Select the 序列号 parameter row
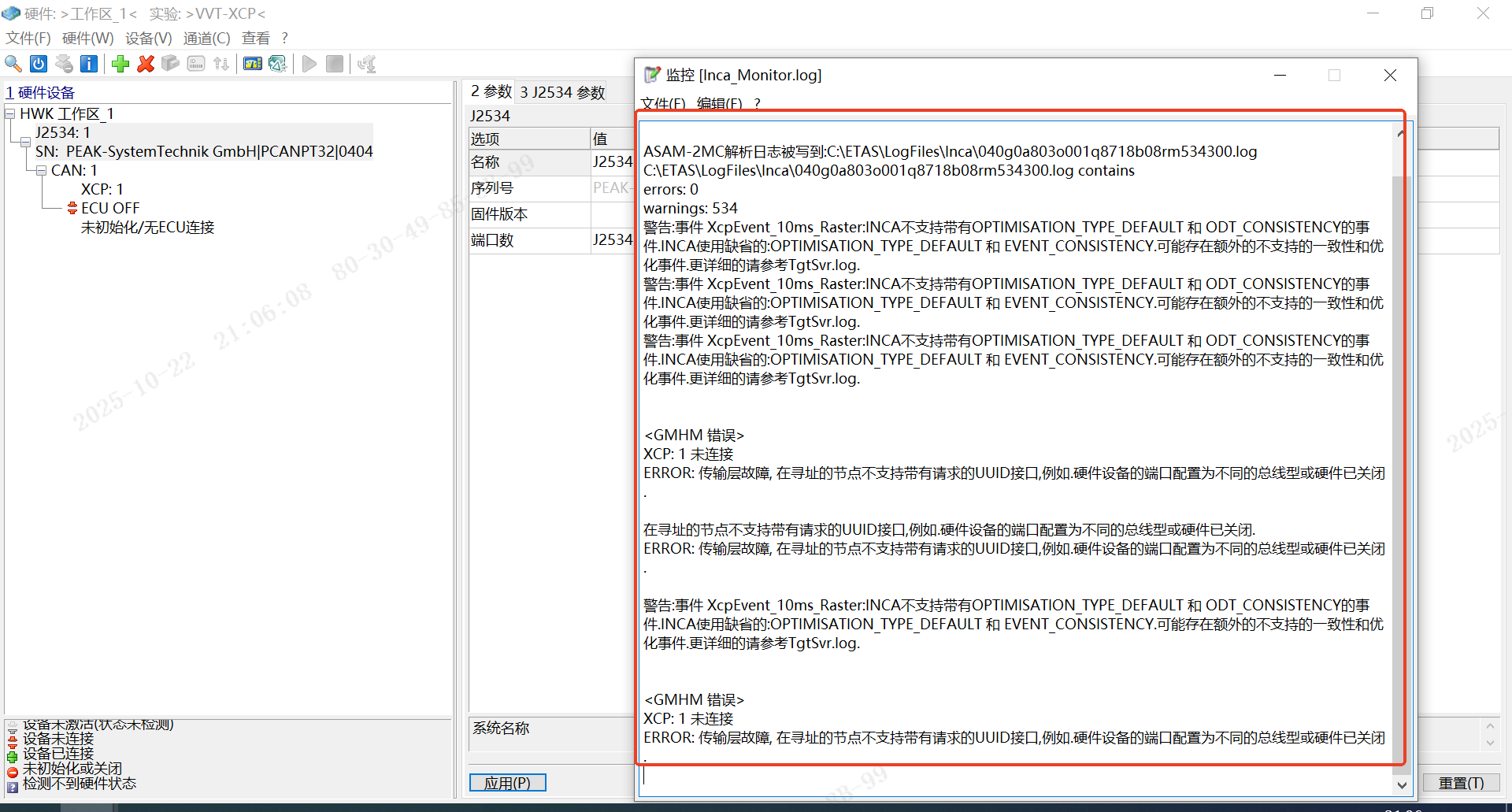Viewport: 1512px width, 812px height. click(551, 188)
